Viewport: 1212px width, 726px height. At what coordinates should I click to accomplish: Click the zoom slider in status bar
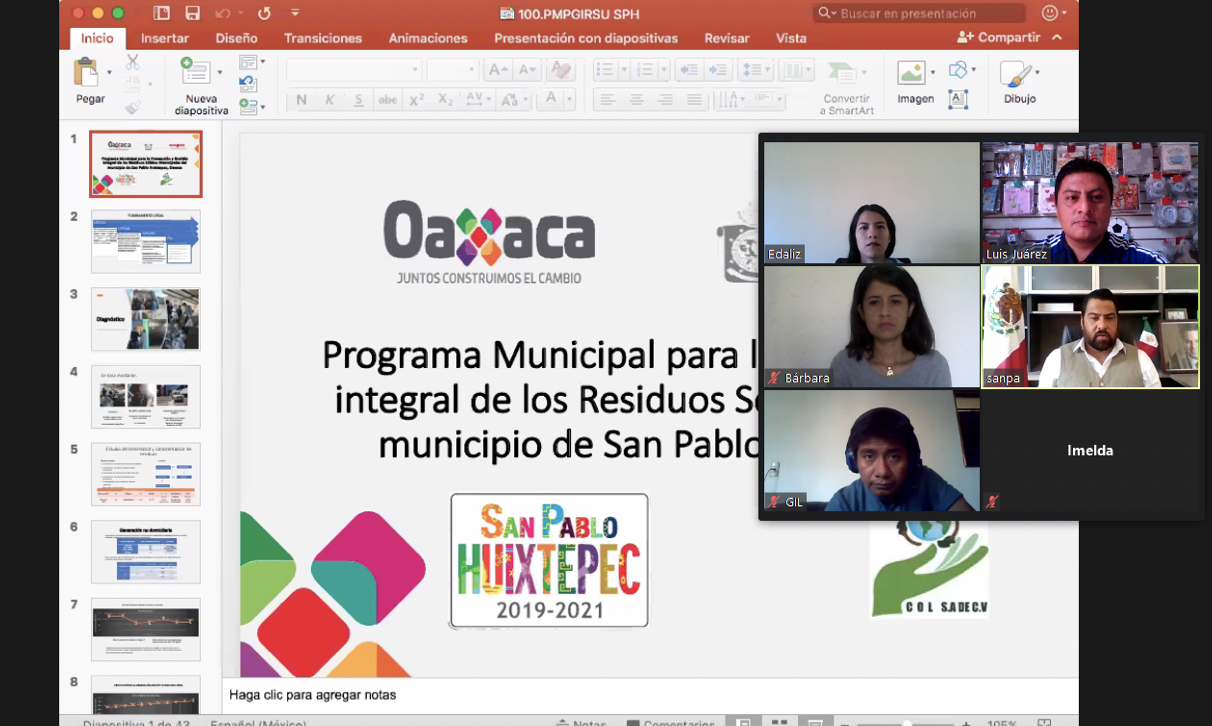(906, 722)
